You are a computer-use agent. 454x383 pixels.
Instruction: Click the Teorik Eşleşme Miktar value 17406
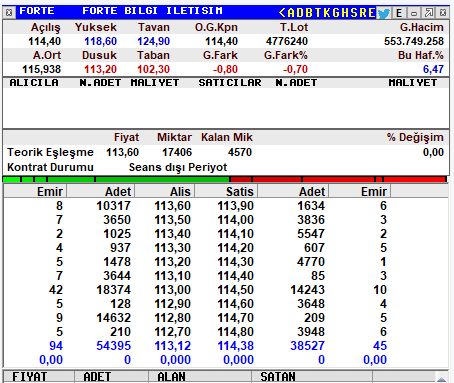[177, 152]
